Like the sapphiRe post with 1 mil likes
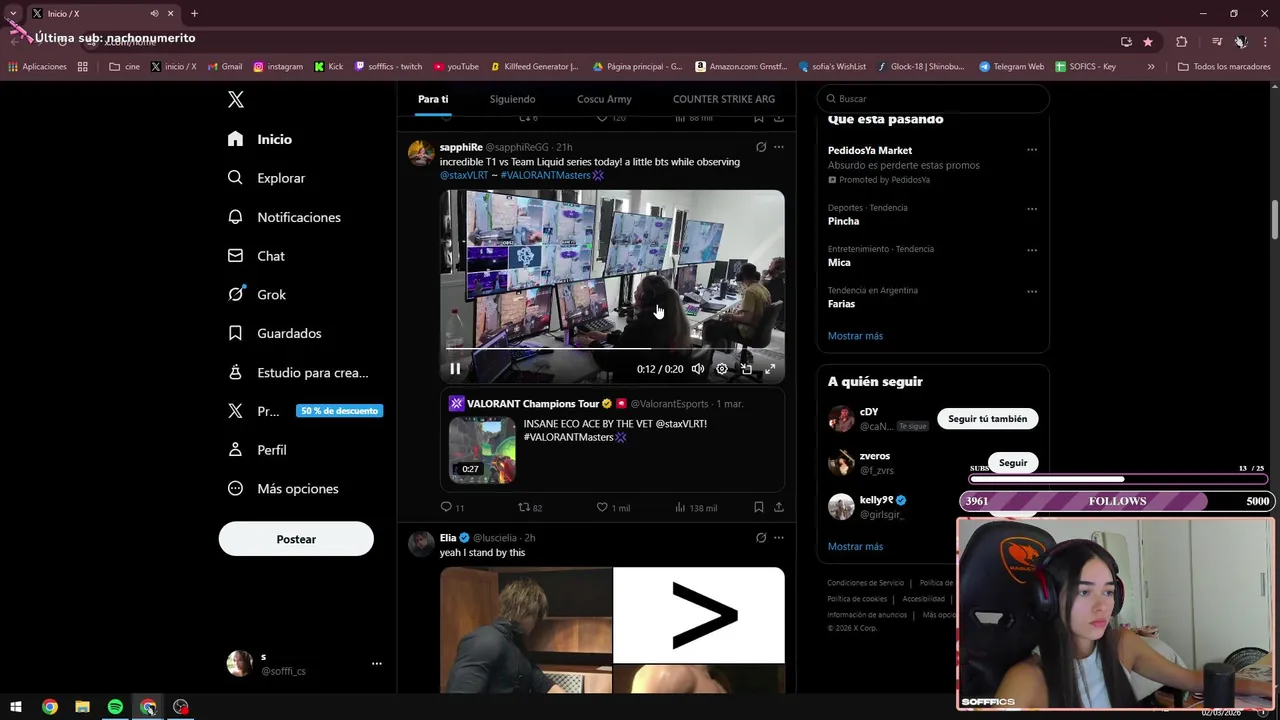 coord(613,508)
